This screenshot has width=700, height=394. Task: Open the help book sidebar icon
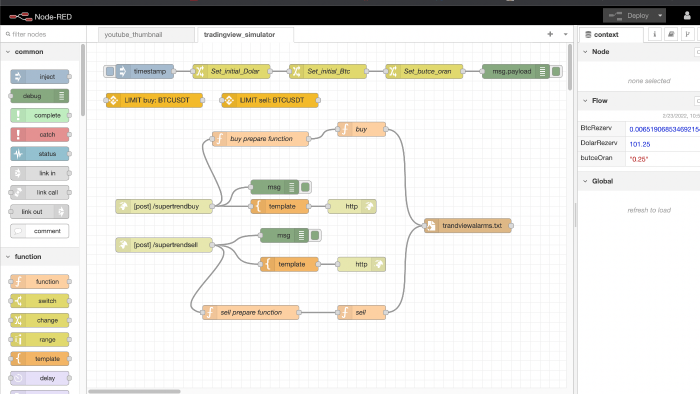click(x=671, y=34)
